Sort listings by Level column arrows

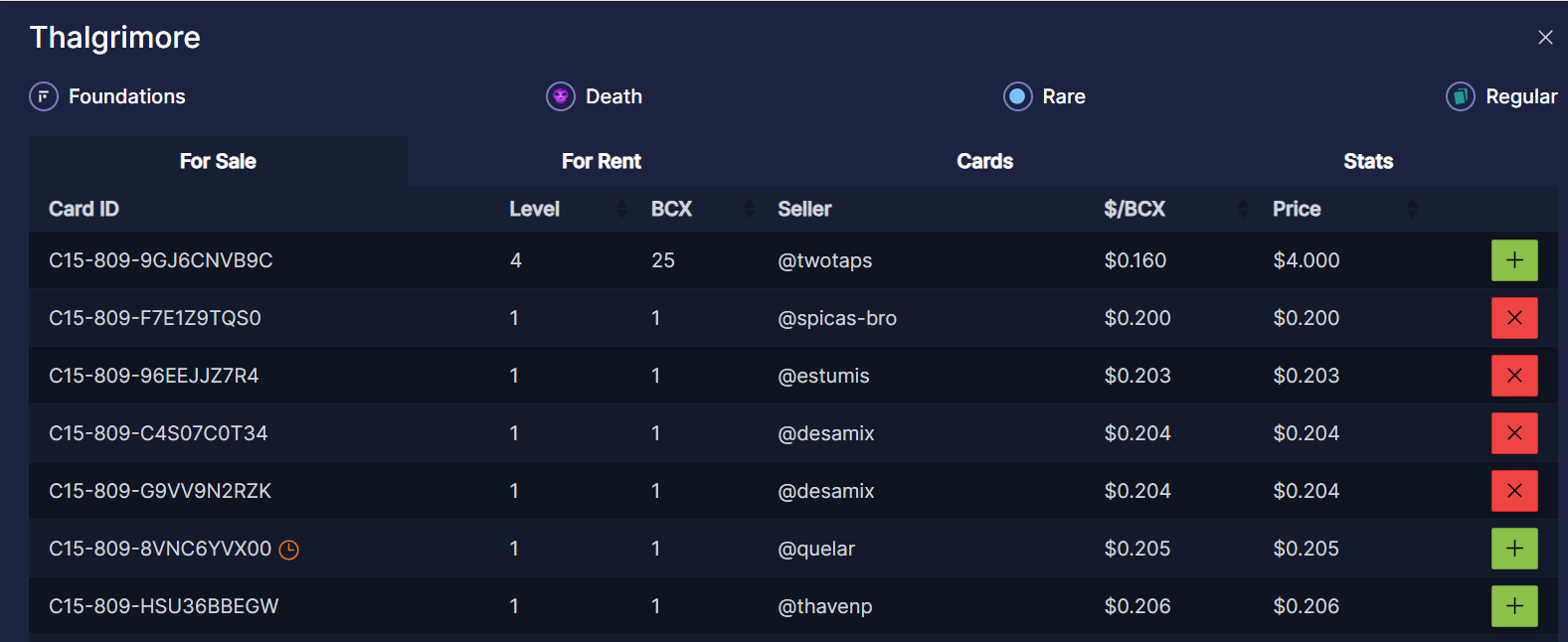click(621, 209)
